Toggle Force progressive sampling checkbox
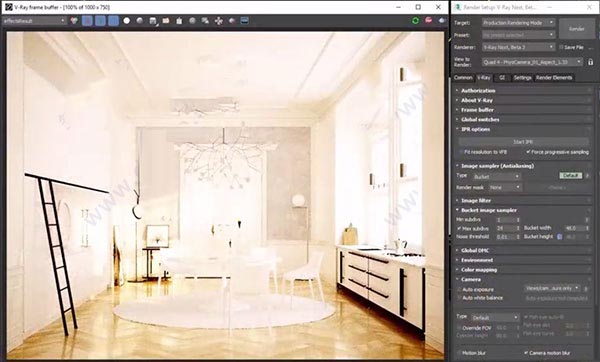The height and width of the screenshot is (362, 600). click(x=528, y=152)
